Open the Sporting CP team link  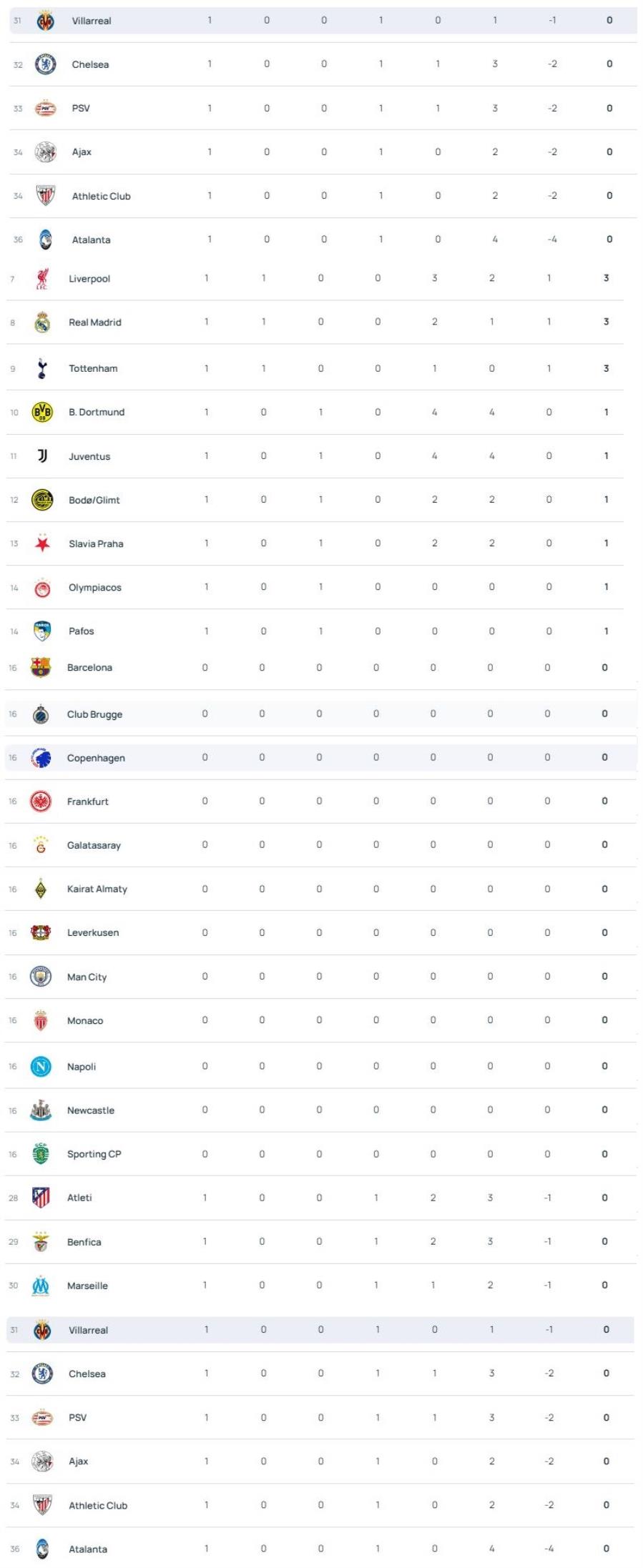(94, 1154)
